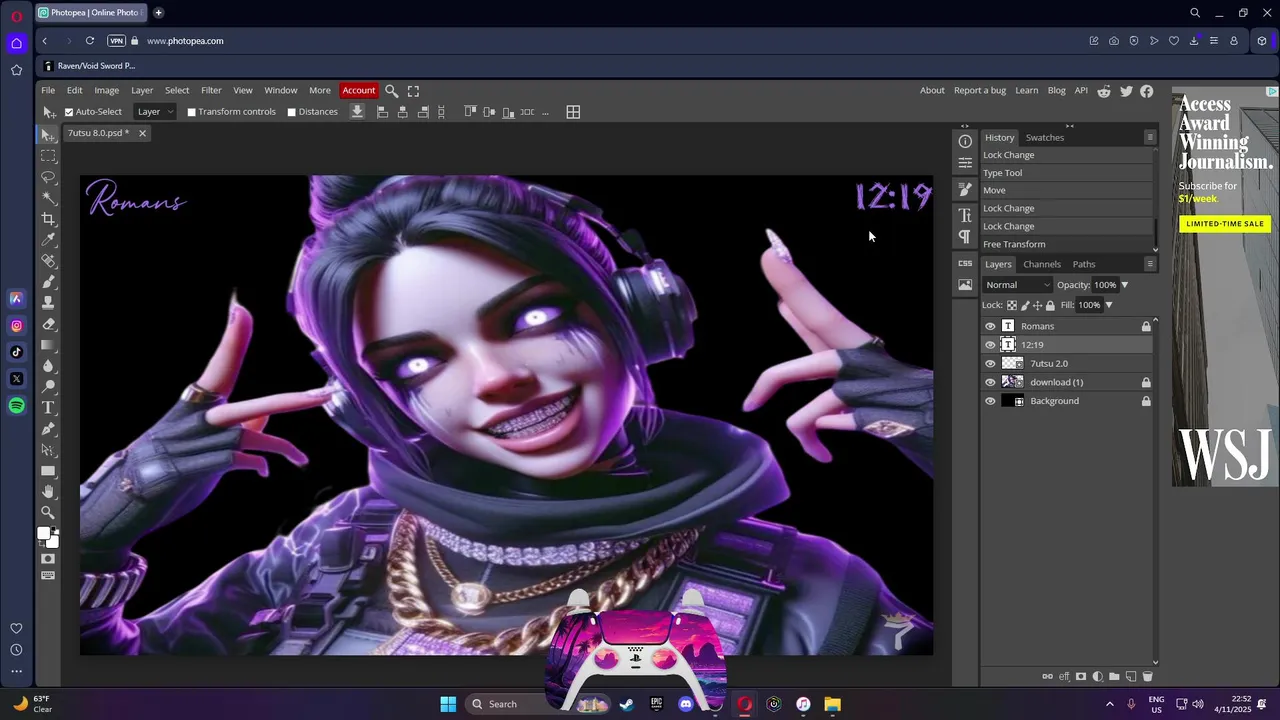Click the Account button

pyautogui.click(x=359, y=91)
